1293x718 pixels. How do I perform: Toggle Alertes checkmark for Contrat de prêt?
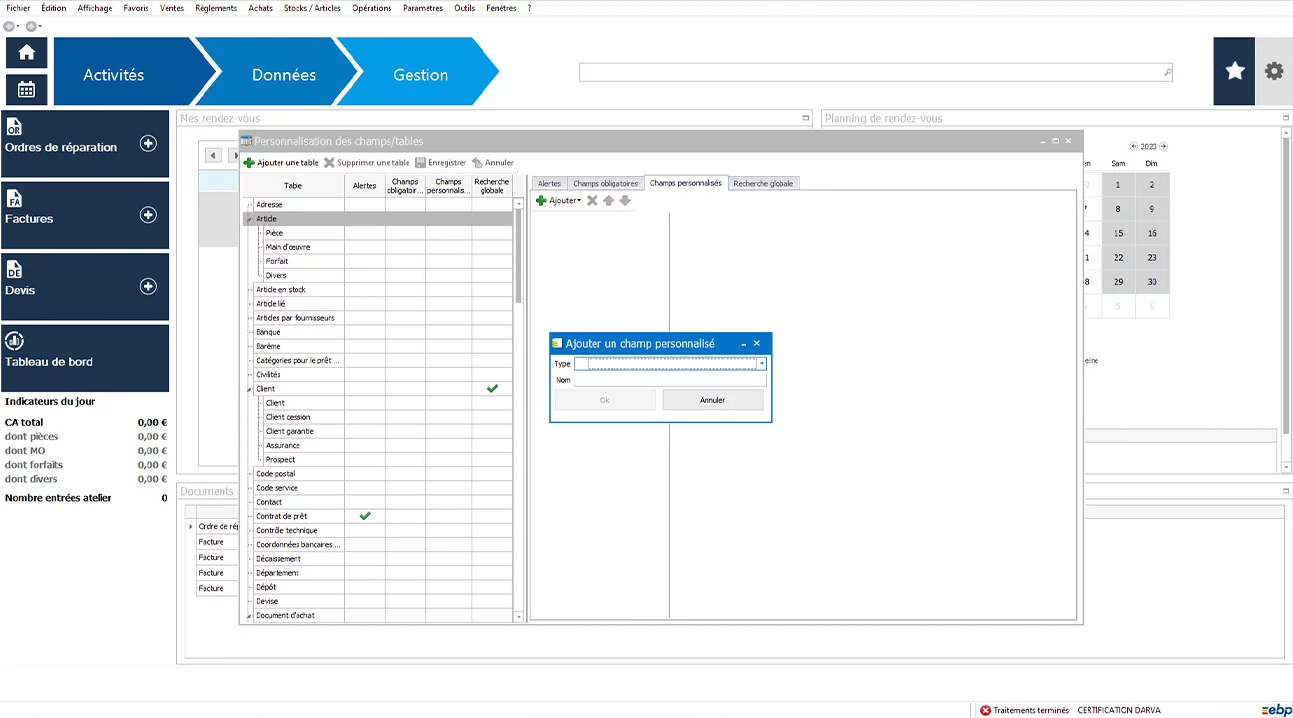365,516
